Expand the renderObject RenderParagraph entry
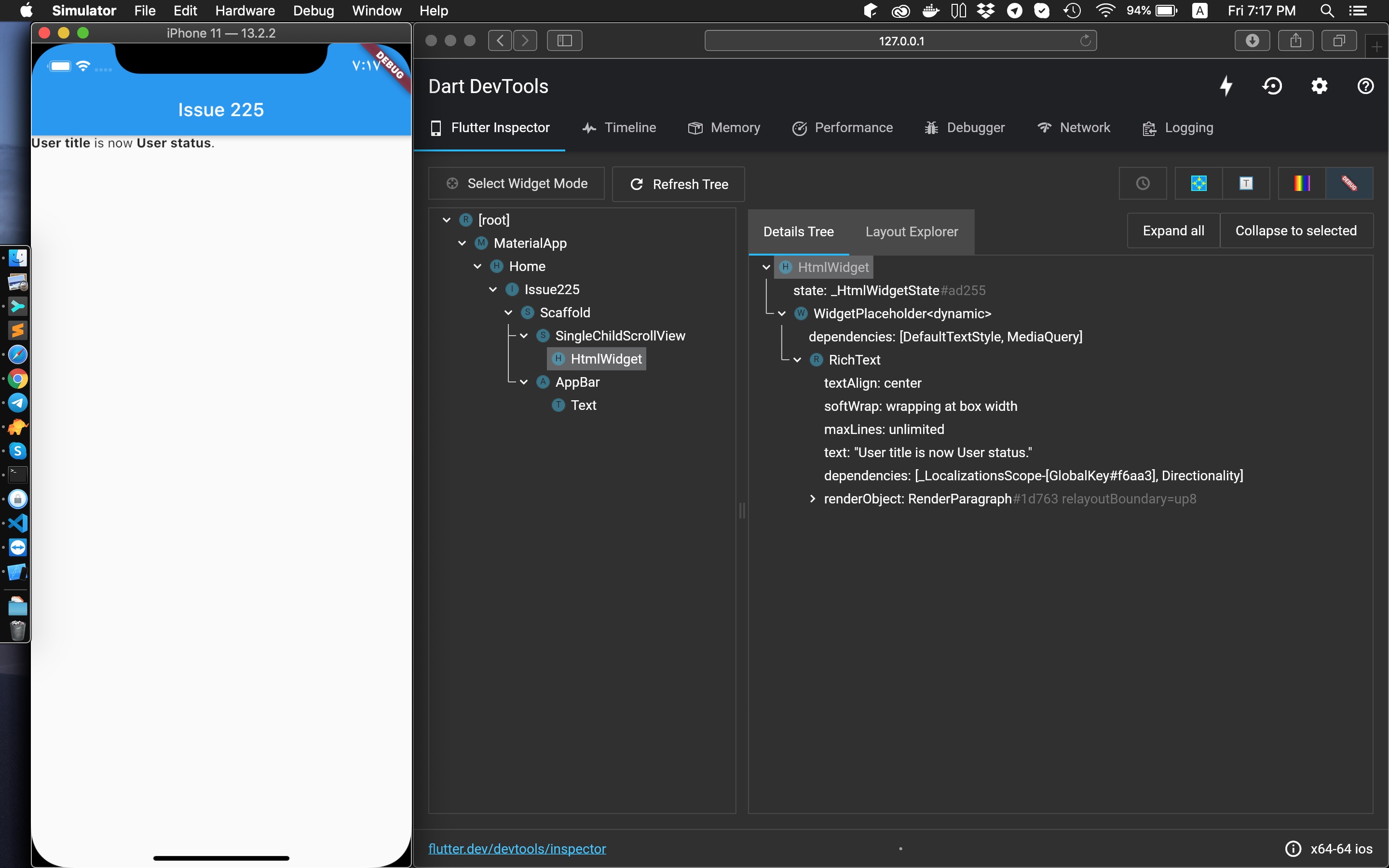Screen dimensions: 1389x868 pos(812,499)
